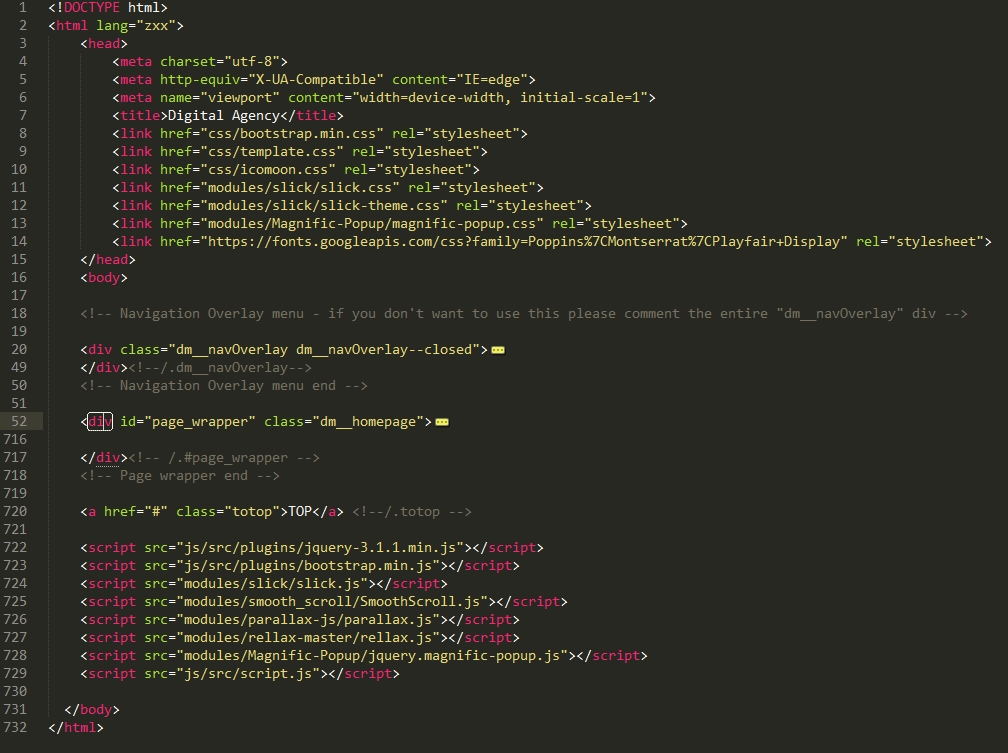
Task: Click dm__navOverlay--closed class name
Action: (384, 350)
